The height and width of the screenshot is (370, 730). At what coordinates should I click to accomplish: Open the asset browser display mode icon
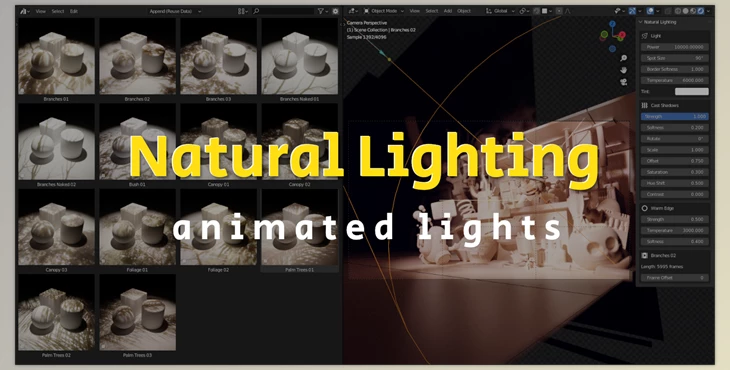click(243, 11)
